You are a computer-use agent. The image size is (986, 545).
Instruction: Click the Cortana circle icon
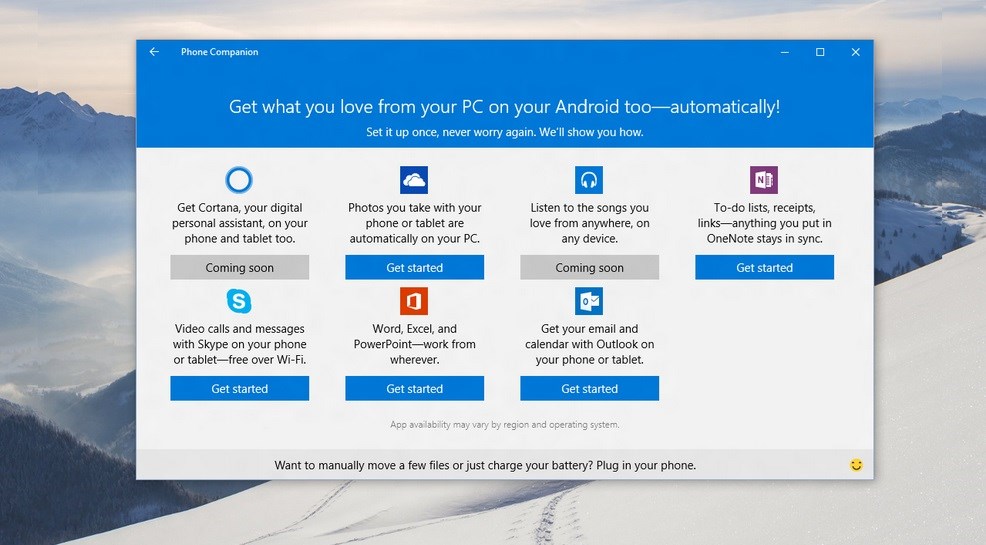239,180
